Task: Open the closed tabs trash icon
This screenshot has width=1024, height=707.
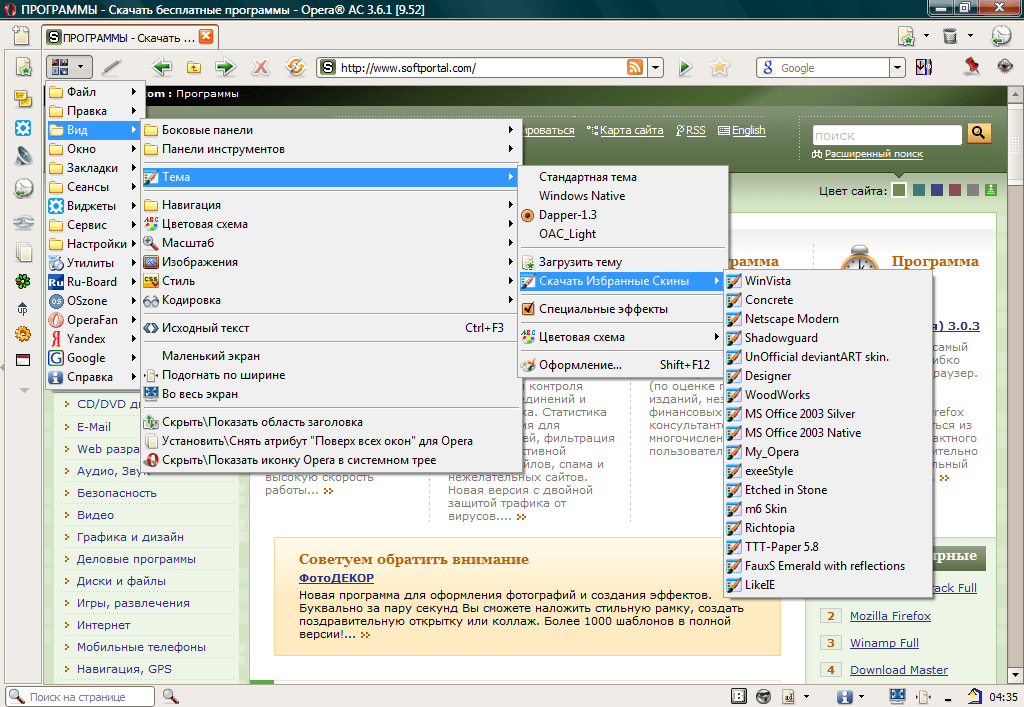Action: click(950, 35)
